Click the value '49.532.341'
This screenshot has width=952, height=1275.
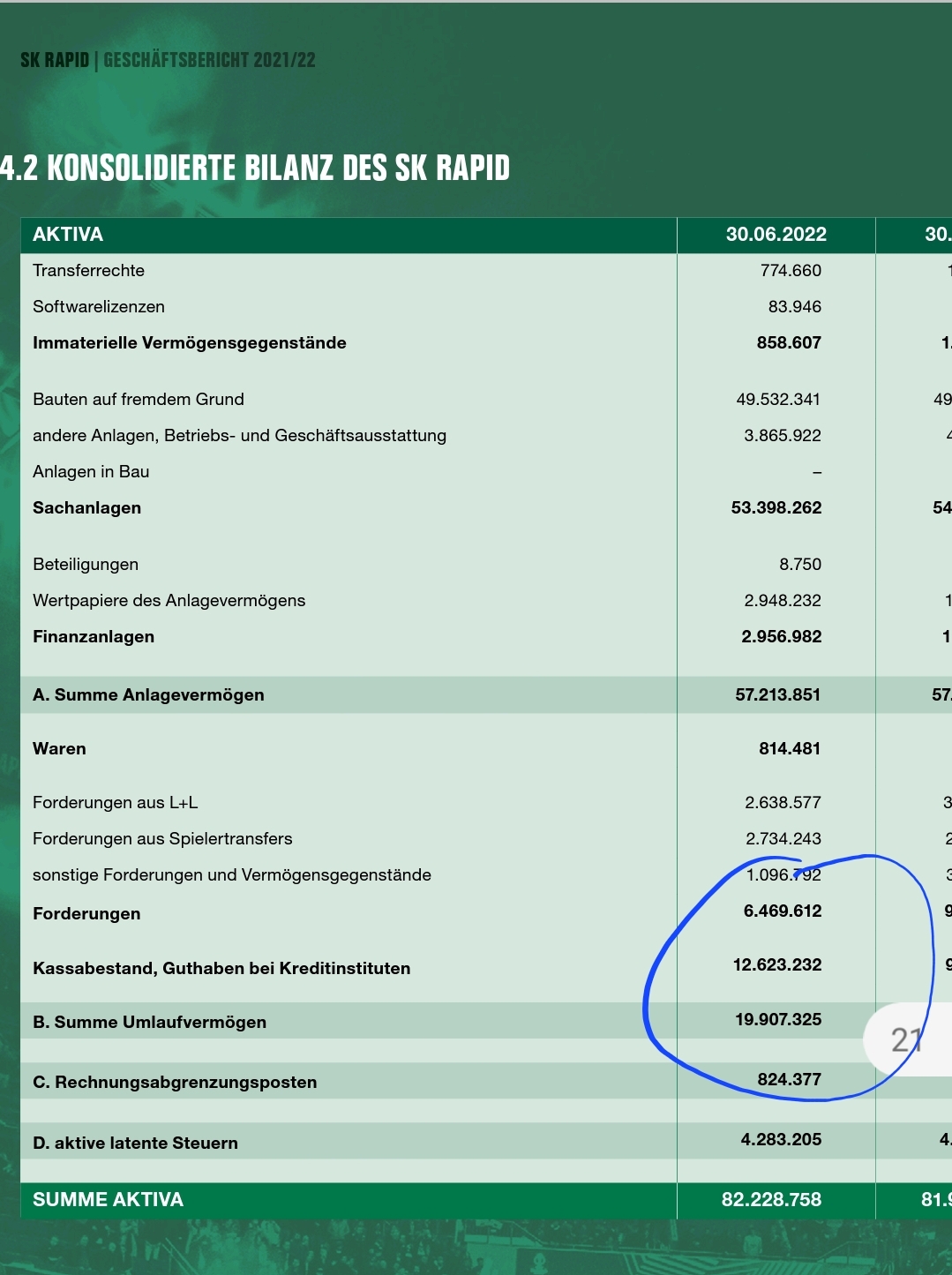tap(778, 400)
